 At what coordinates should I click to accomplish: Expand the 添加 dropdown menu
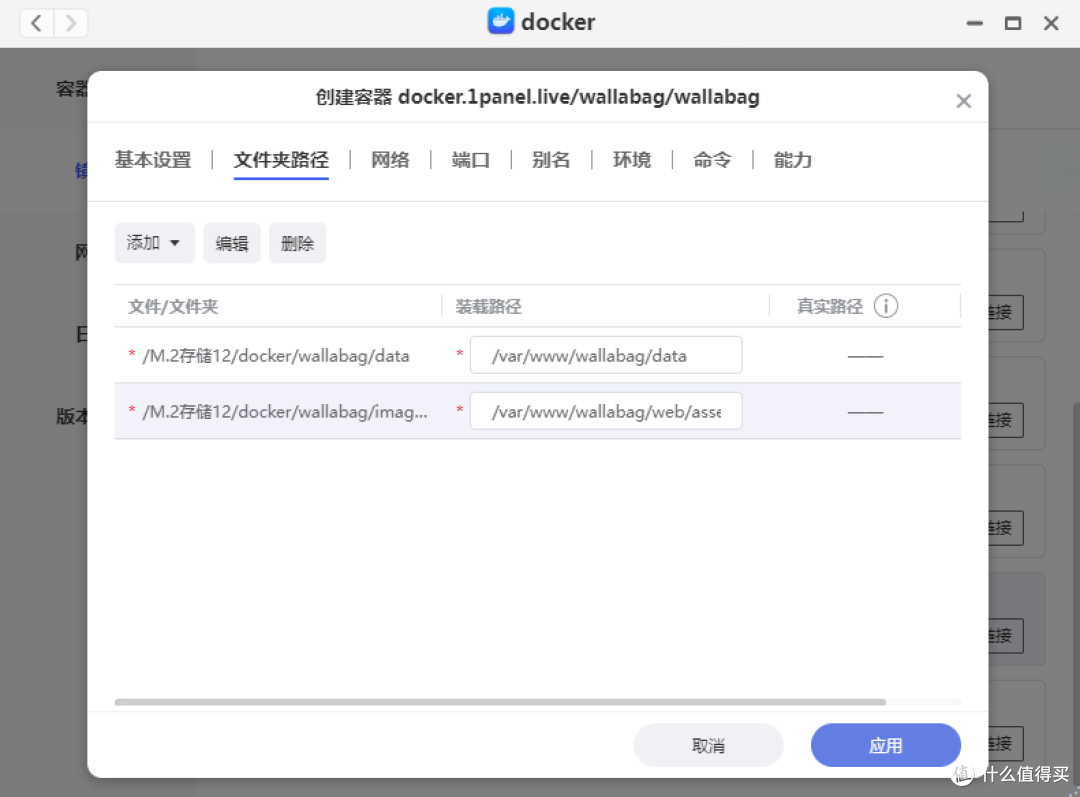154,242
